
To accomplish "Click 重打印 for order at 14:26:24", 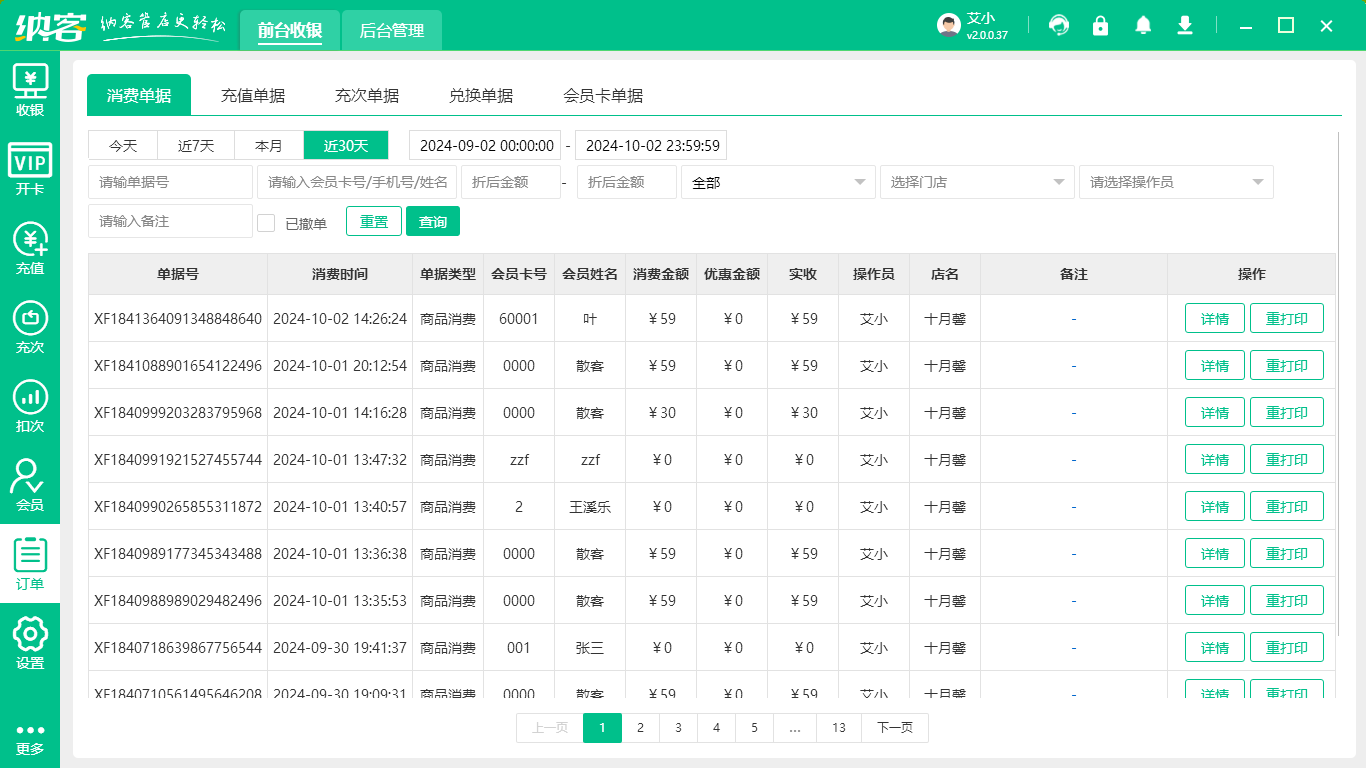I will point(1287,319).
